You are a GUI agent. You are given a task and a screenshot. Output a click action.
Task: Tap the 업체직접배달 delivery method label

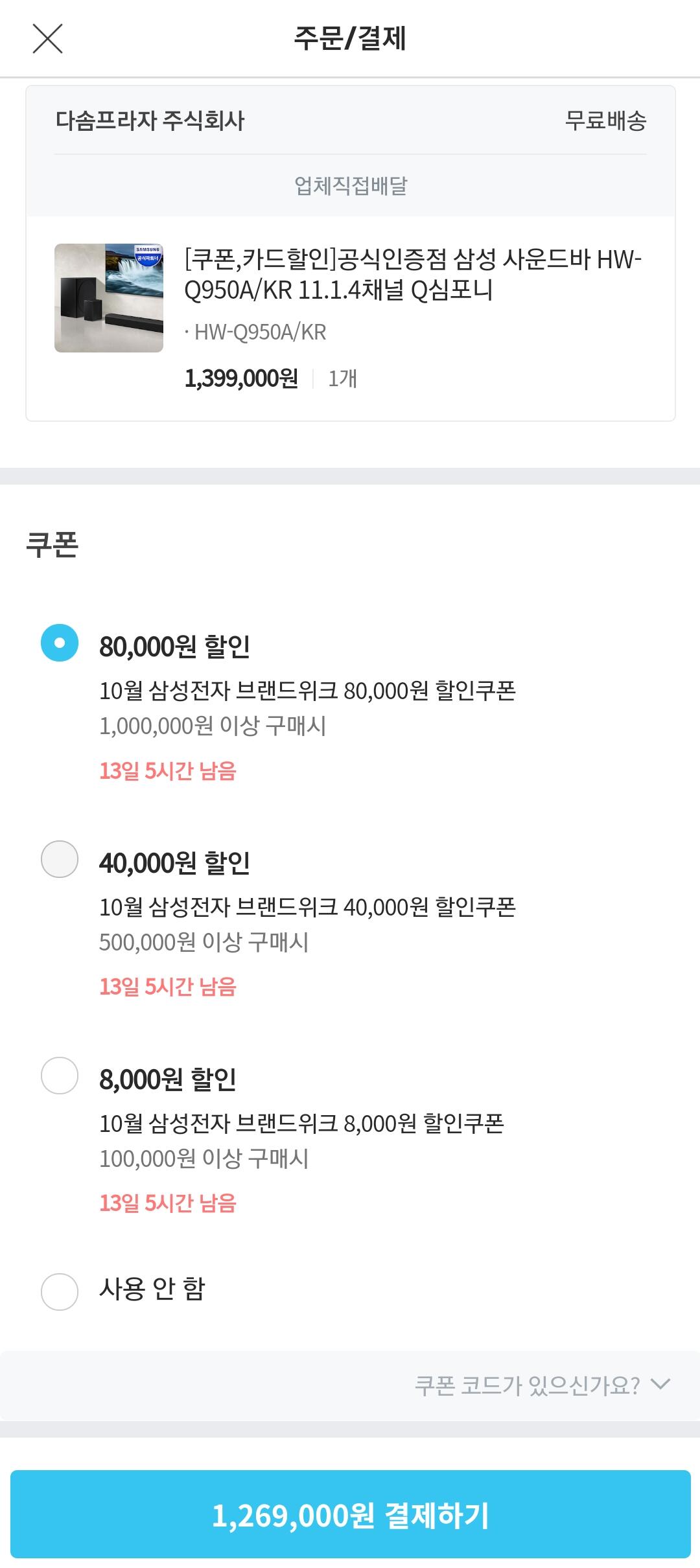pos(351,186)
